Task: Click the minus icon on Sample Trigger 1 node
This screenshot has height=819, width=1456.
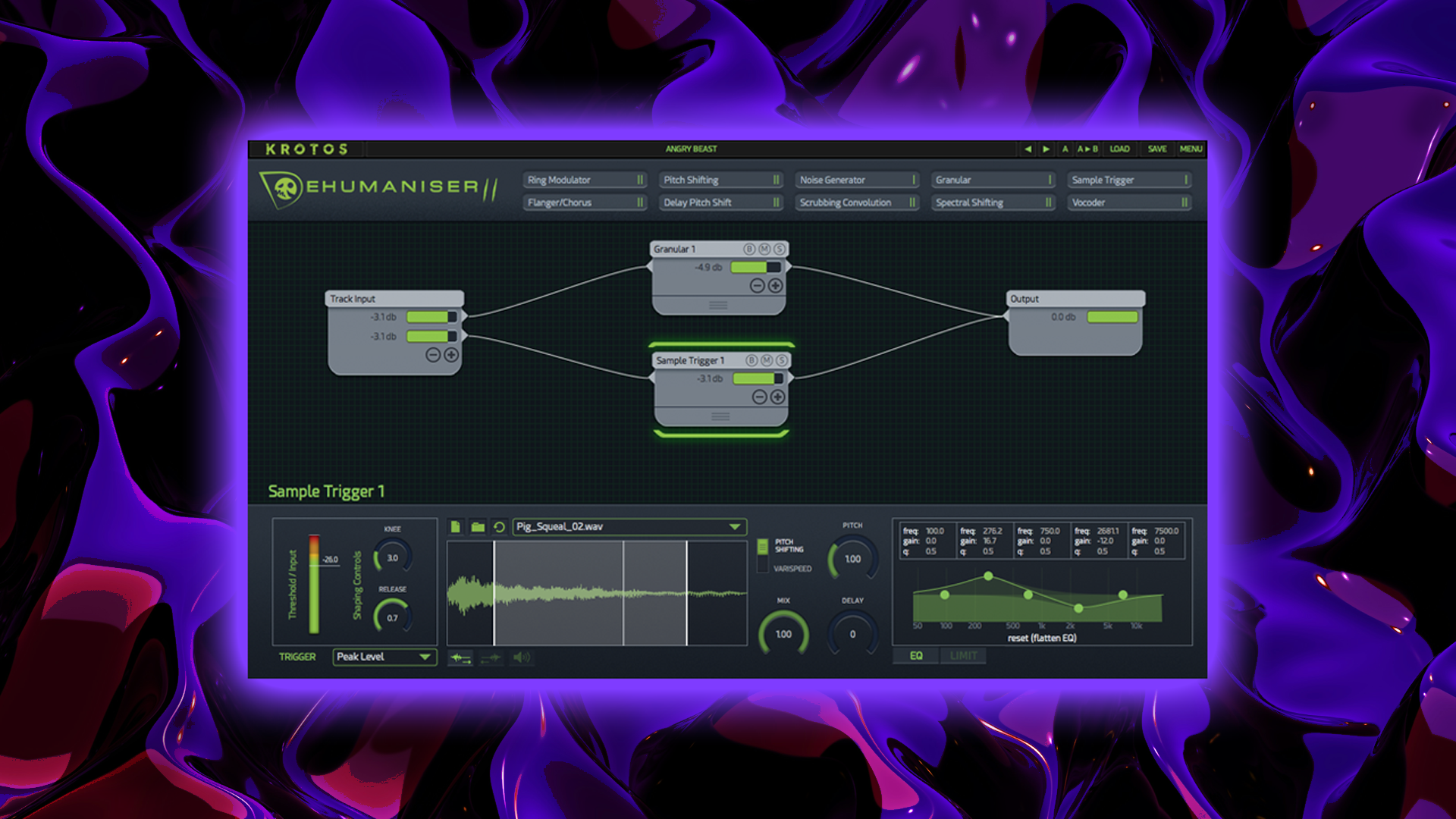Action: click(759, 397)
